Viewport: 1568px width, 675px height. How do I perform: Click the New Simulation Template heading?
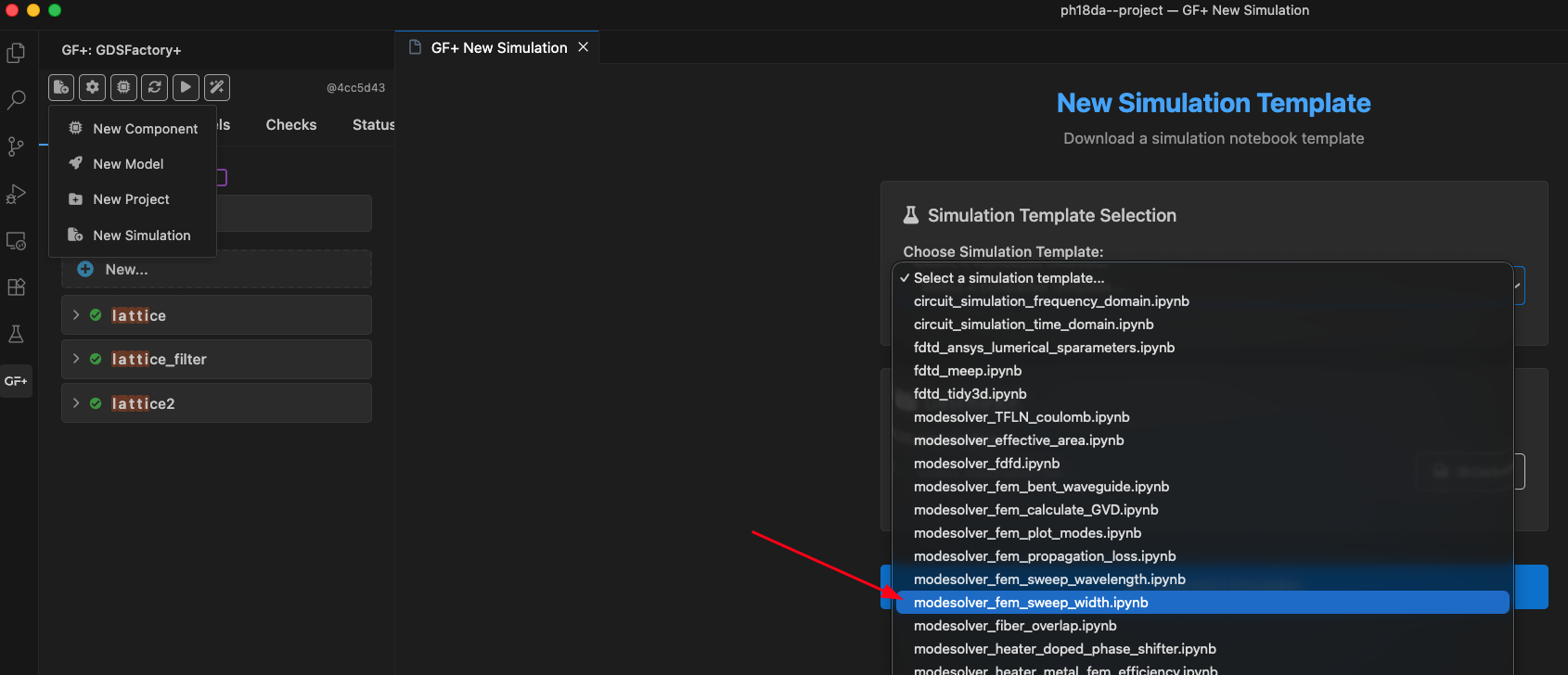1214,103
